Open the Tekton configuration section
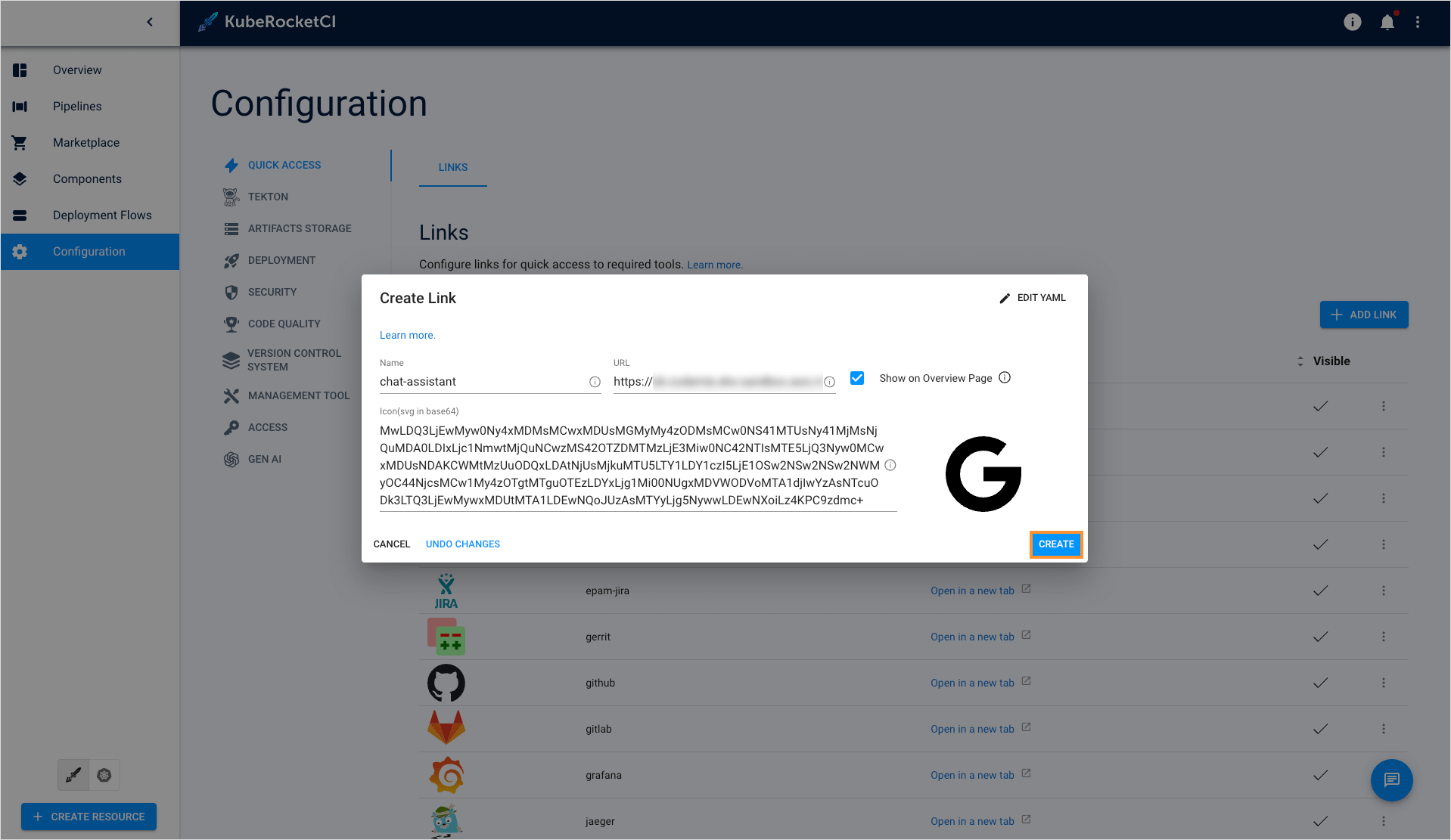The image size is (1451, 840). click(x=268, y=197)
